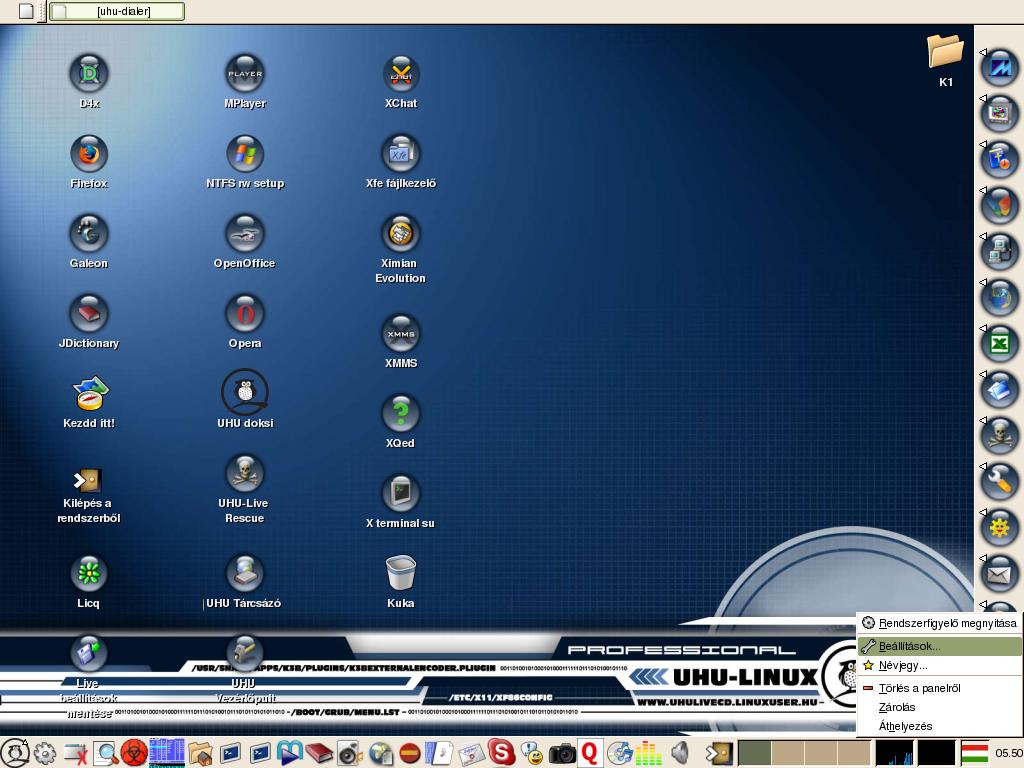Click the exit door button in bottom panel

(x=718, y=753)
